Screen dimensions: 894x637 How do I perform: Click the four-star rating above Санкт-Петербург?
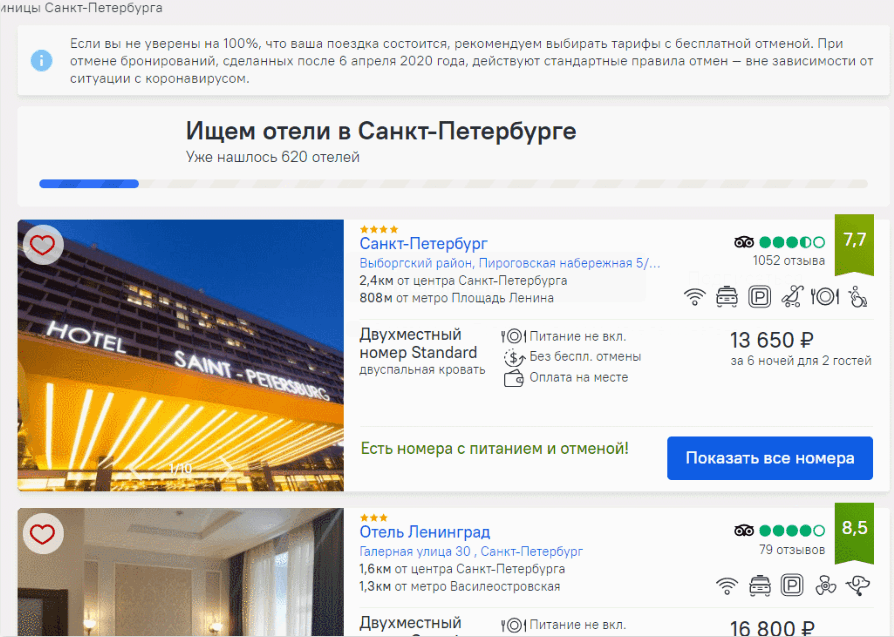[x=379, y=229]
